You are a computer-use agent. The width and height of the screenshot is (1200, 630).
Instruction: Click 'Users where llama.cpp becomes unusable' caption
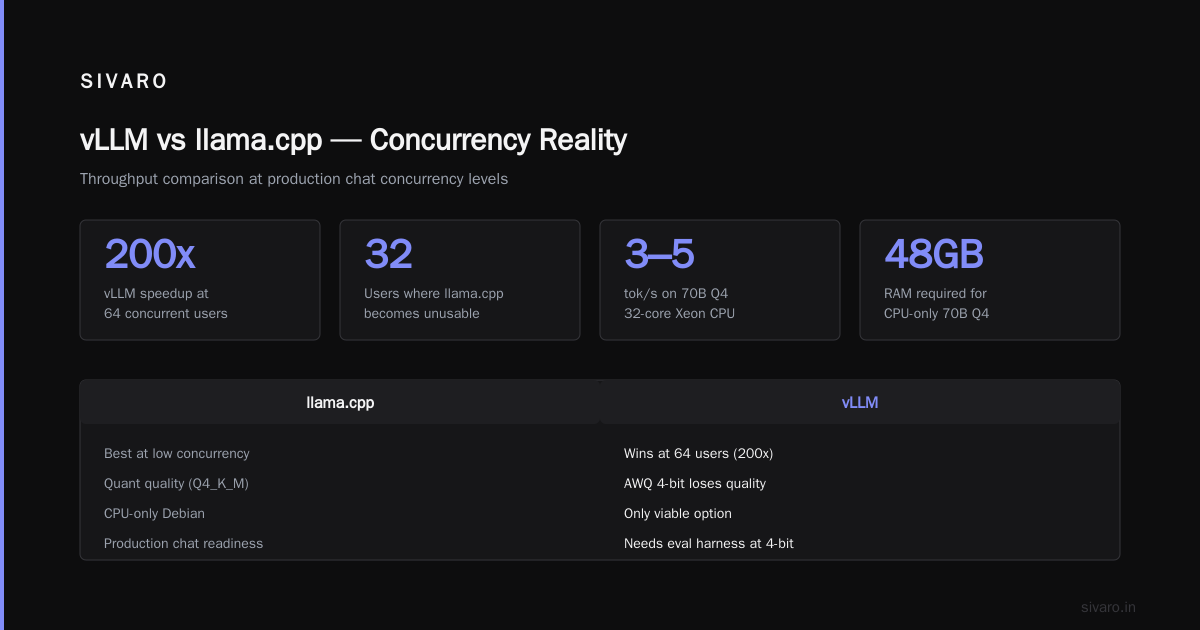(x=434, y=303)
